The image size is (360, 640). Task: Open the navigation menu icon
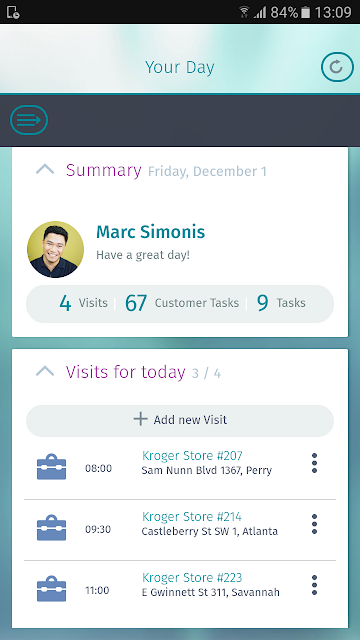pos(29,120)
